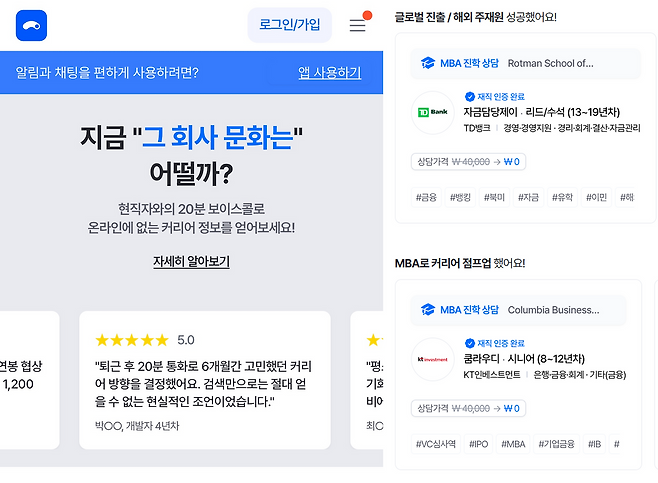Select the #금융 hashtag tag
Image resolution: width=658 pixels, height=483 pixels.
[426, 197]
